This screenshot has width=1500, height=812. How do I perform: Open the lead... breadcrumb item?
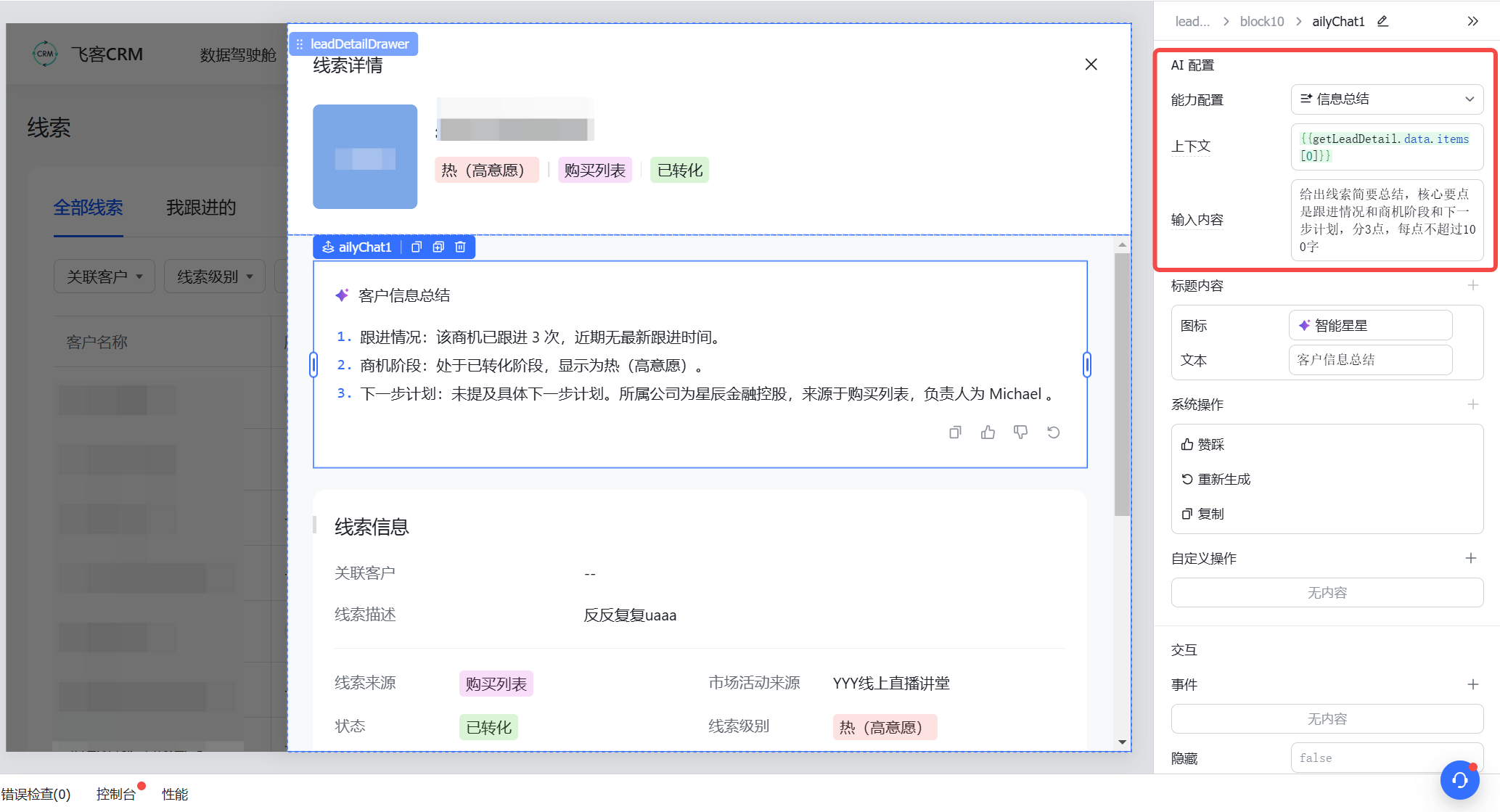click(1192, 22)
